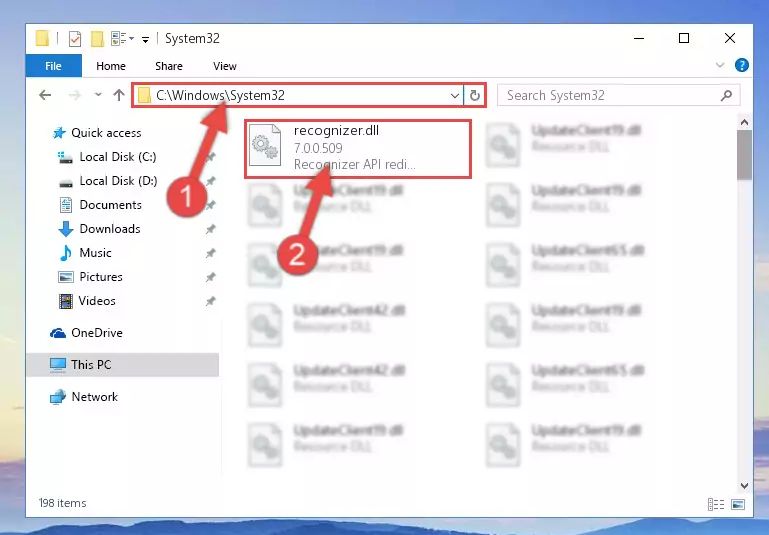Open Music in sidebar
Screen dimensions: 769x535
coord(95,253)
